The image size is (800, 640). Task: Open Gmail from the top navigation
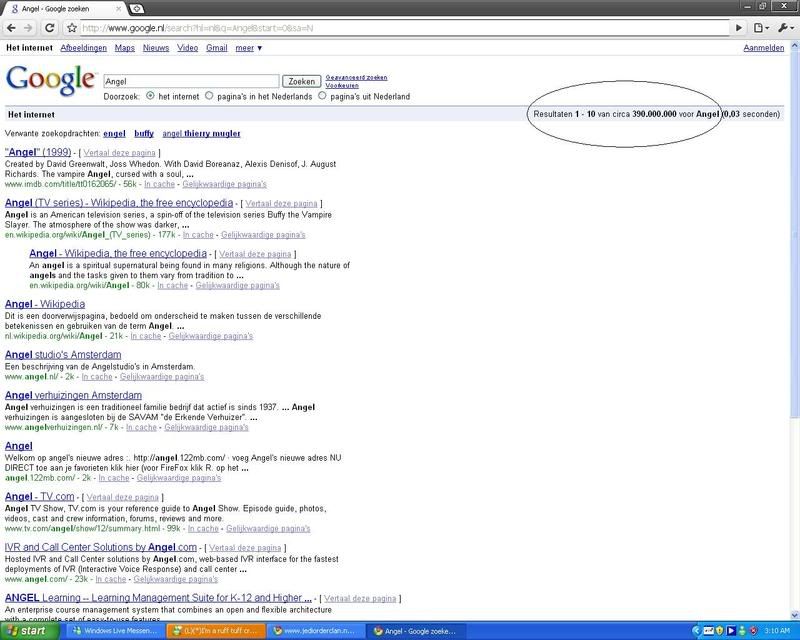click(217, 48)
